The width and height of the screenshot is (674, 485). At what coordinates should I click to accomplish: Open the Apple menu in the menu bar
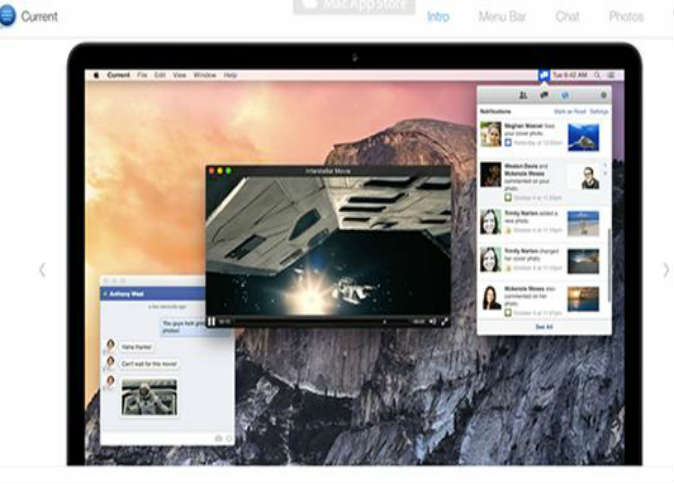click(97, 75)
